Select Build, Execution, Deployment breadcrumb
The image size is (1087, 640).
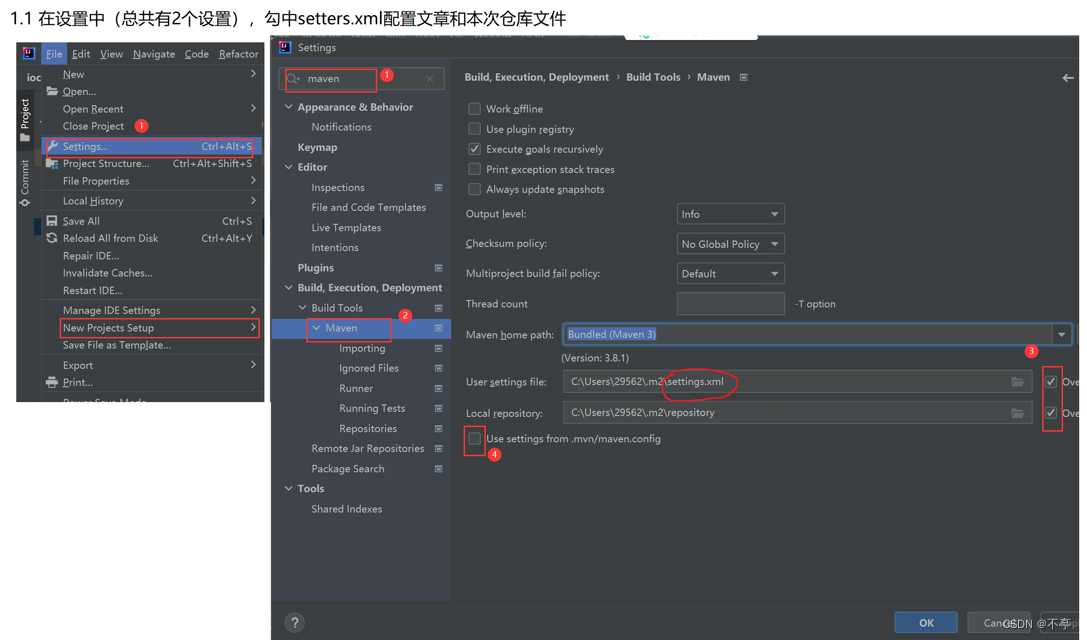pos(537,77)
